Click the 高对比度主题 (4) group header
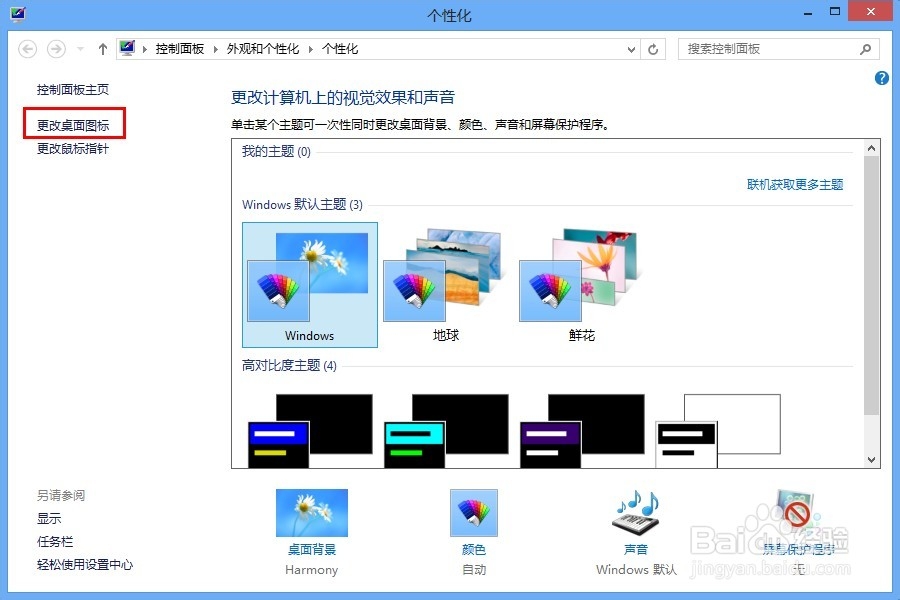Image resolution: width=900 pixels, height=600 pixels. pyautogui.click(x=289, y=365)
